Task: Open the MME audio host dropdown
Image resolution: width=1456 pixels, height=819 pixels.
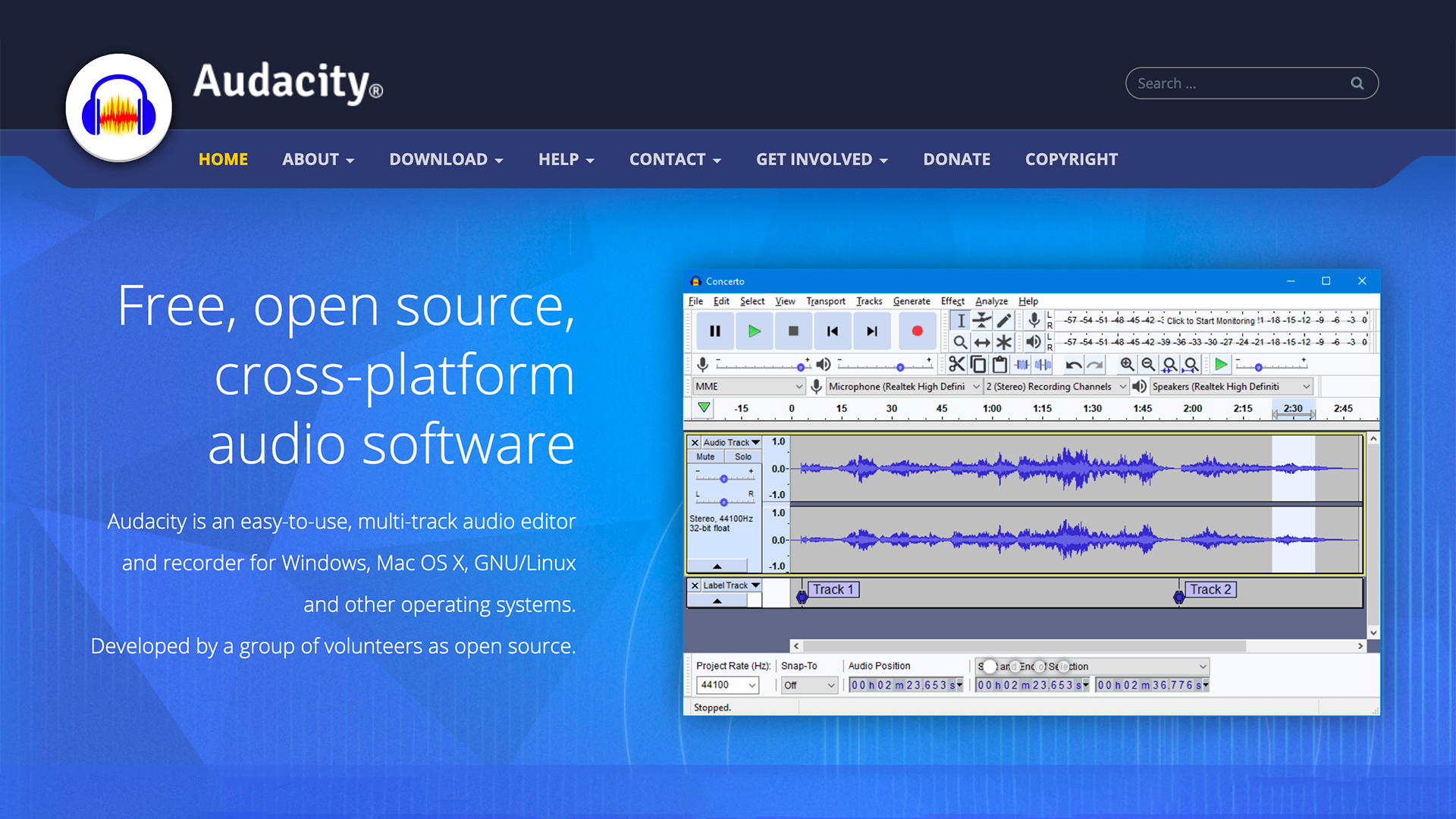Action: pyautogui.click(x=748, y=387)
